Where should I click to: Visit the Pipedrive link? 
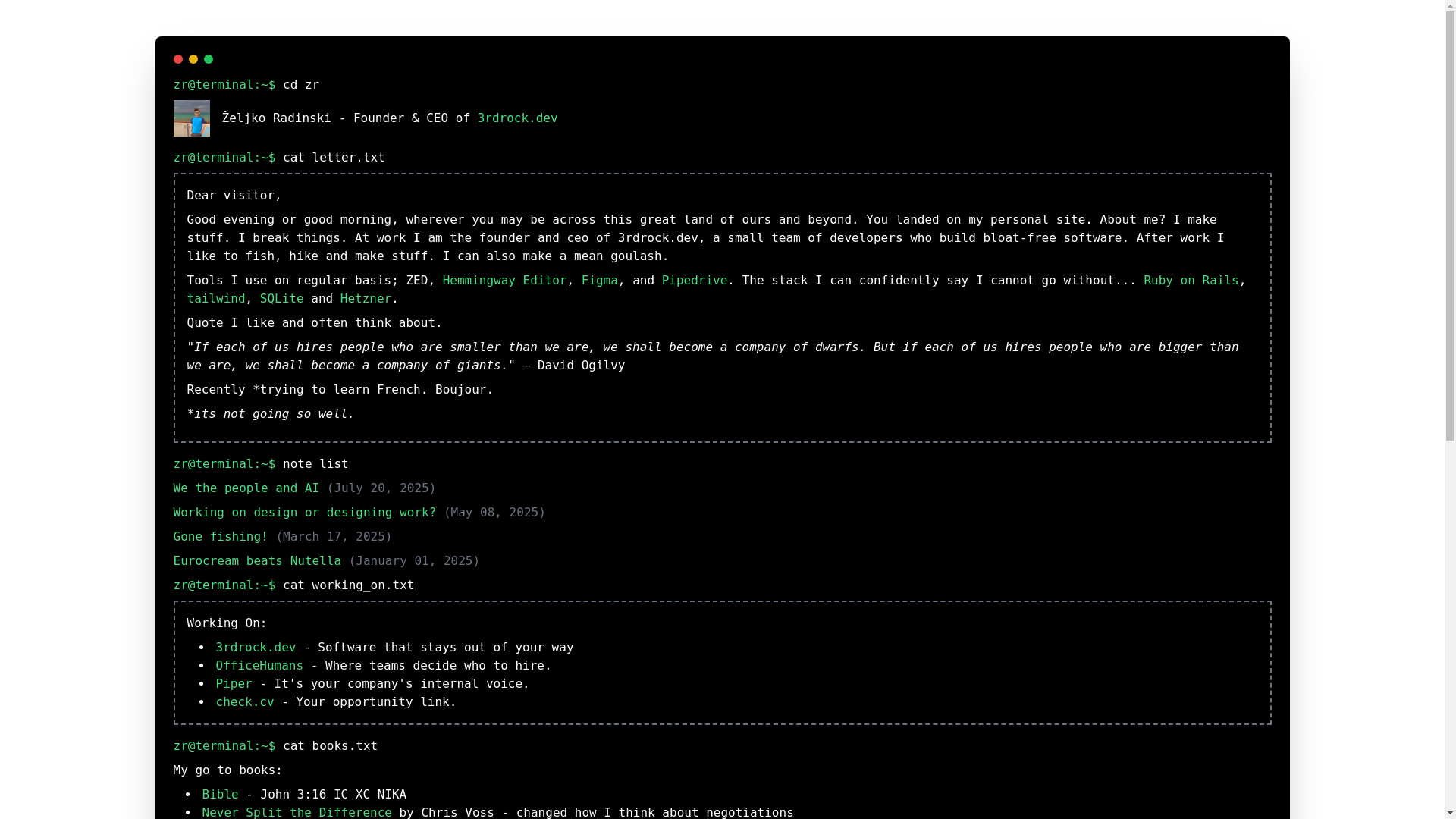pyautogui.click(x=694, y=281)
